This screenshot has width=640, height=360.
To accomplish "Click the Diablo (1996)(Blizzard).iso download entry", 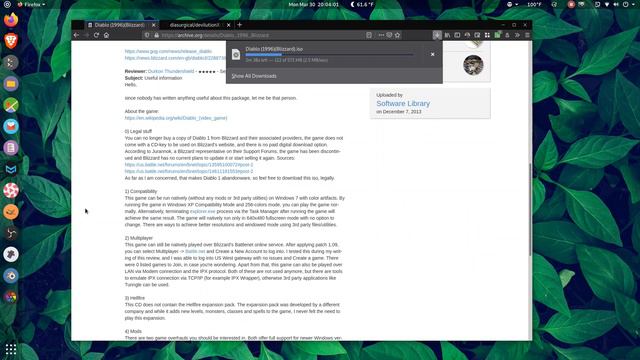I will [x=334, y=54].
